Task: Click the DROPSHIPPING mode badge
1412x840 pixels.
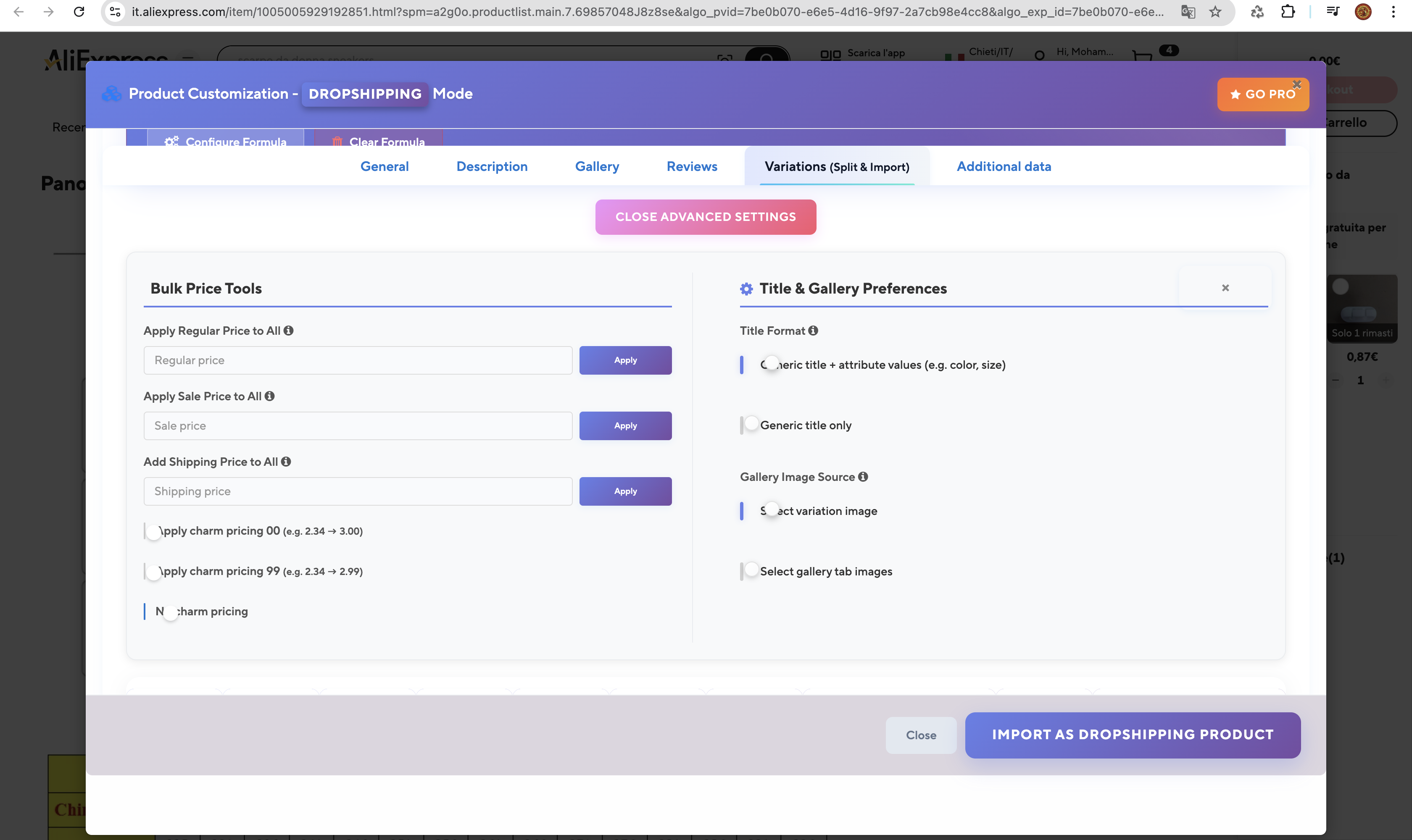Action: (x=365, y=94)
